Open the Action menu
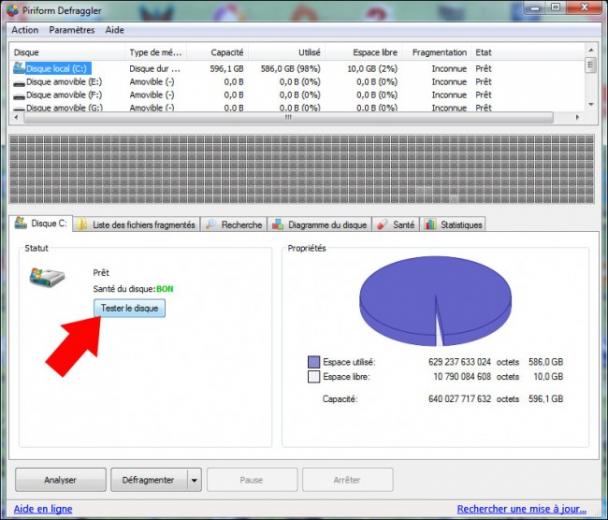 click(25, 30)
